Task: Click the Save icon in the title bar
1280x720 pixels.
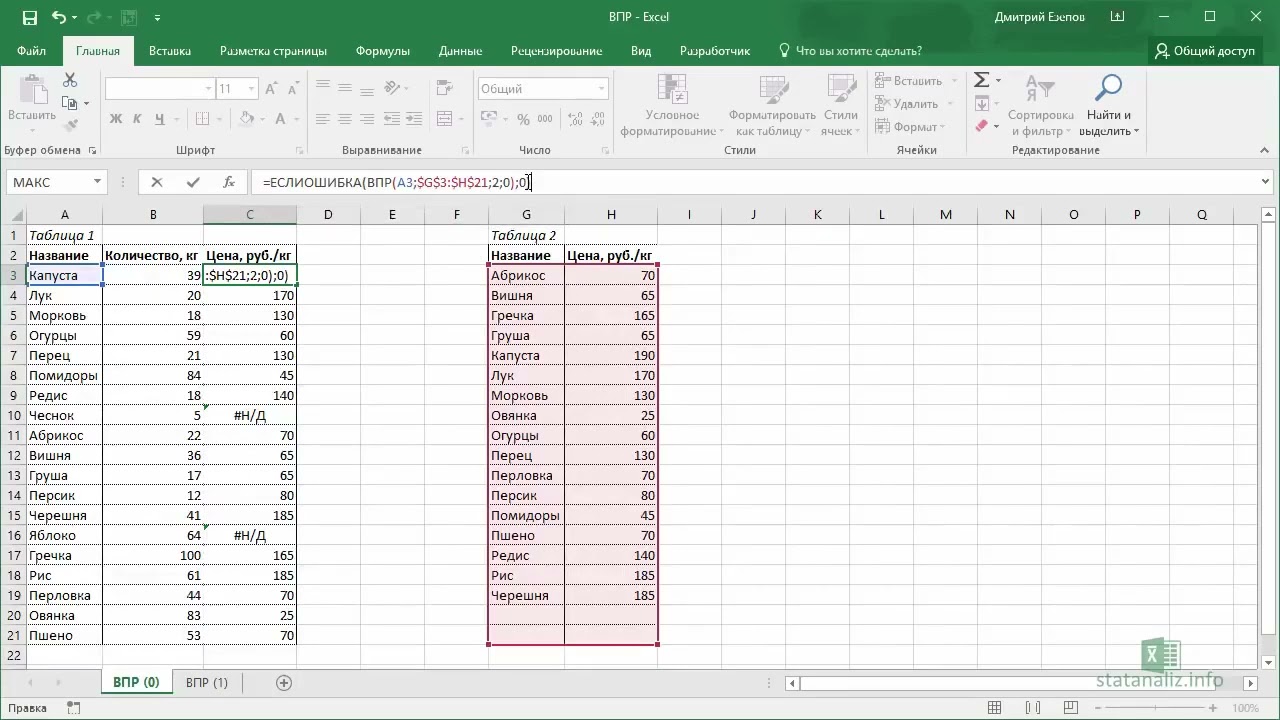Action: [29, 17]
